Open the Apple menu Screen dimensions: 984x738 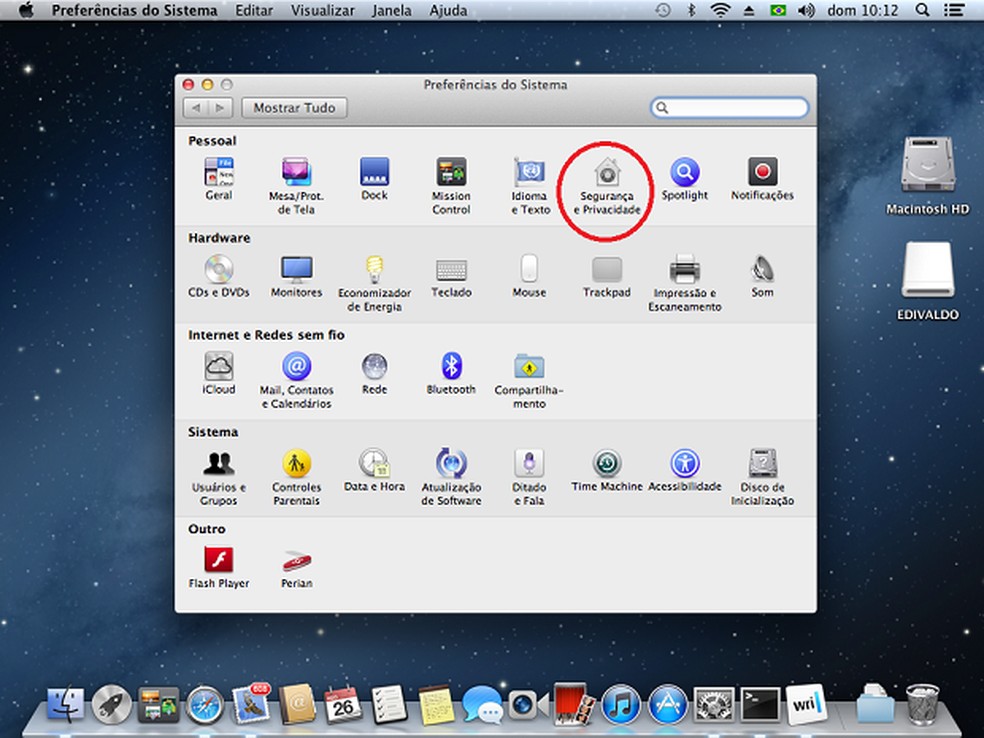point(26,11)
